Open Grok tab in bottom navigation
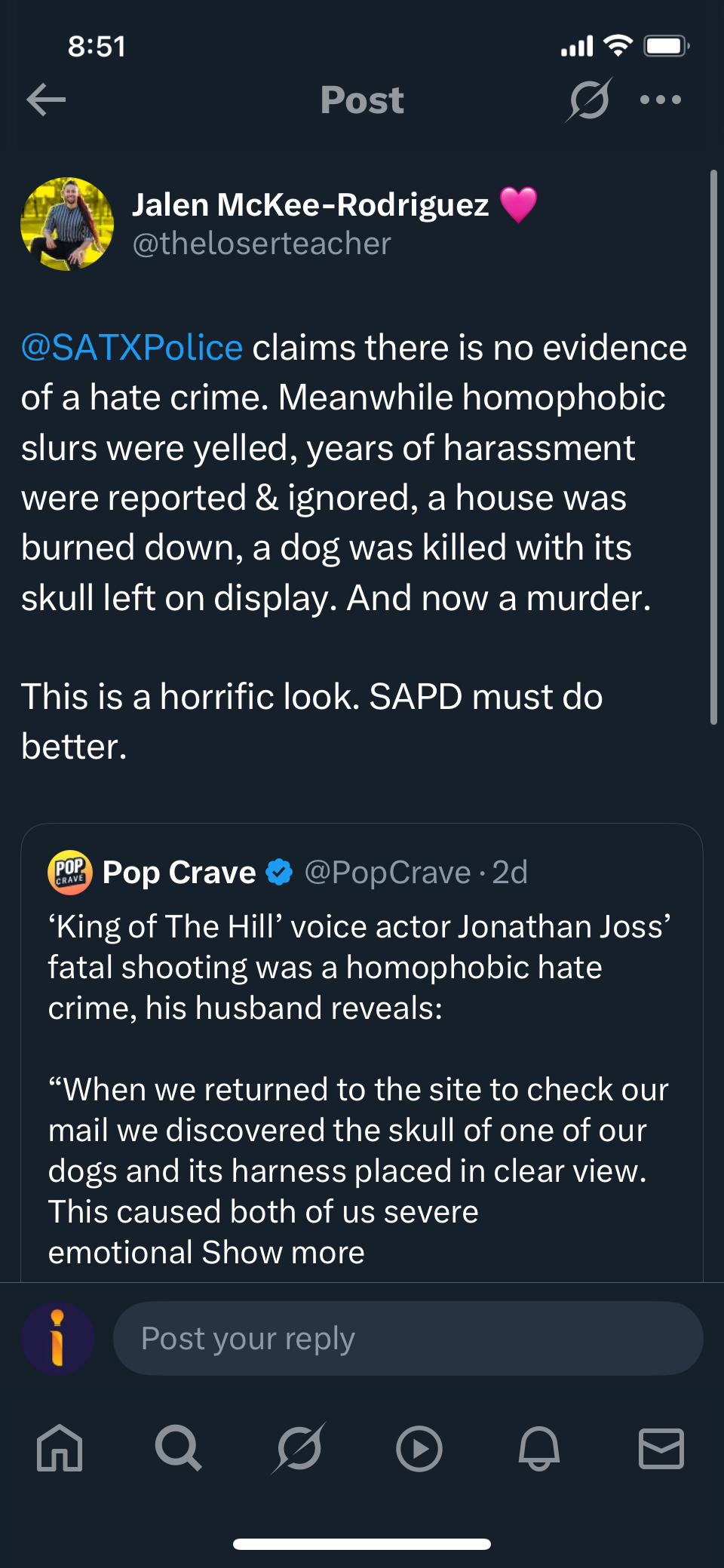Image resolution: width=724 pixels, height=1568 pixels. (299, 1448)
